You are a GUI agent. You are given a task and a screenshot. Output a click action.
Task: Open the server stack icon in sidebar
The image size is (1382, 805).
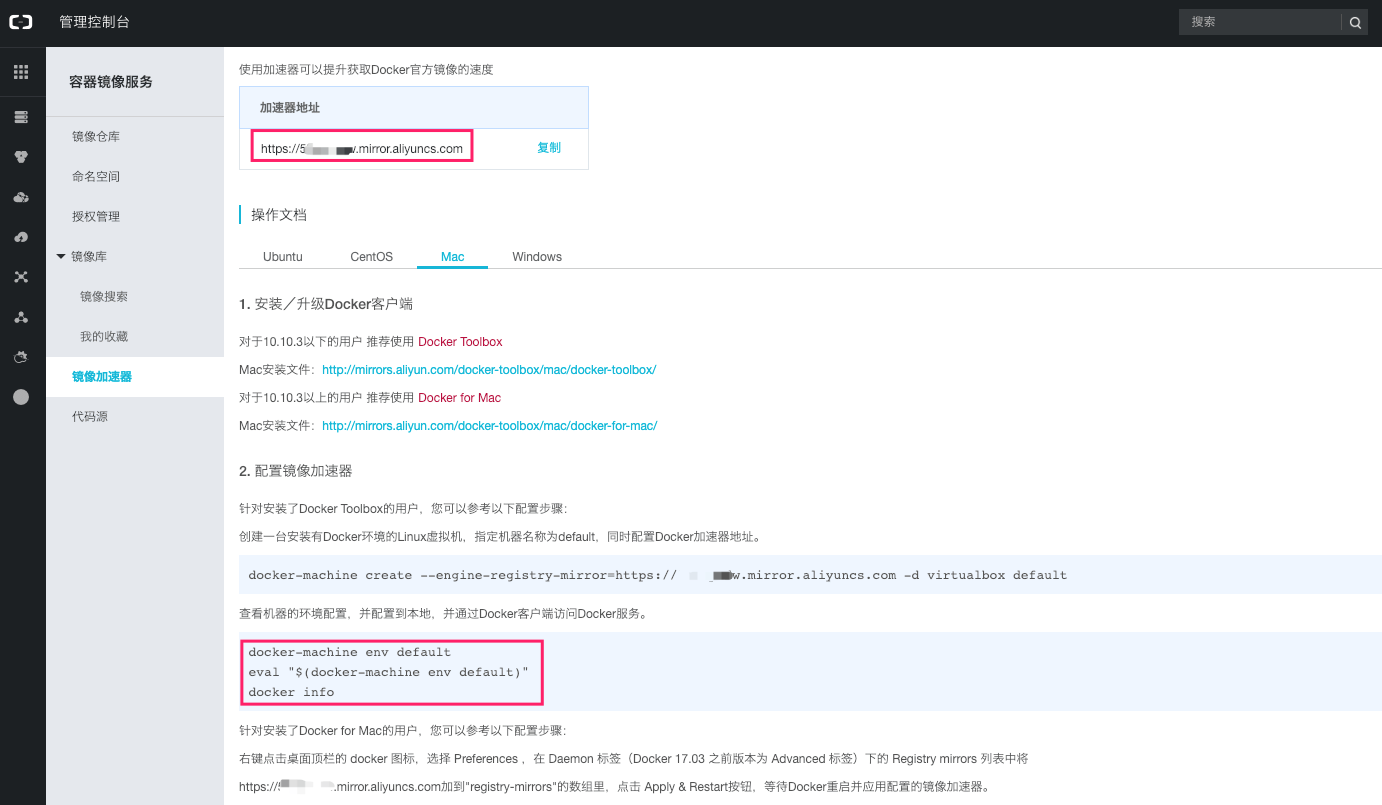point(21,117)
